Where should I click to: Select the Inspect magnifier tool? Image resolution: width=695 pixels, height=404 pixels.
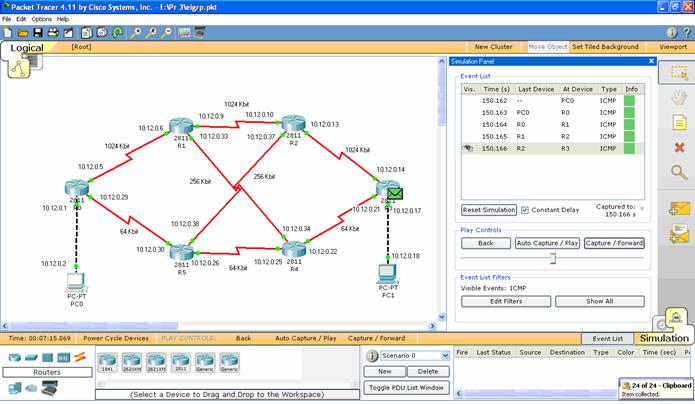click(679, 172)
